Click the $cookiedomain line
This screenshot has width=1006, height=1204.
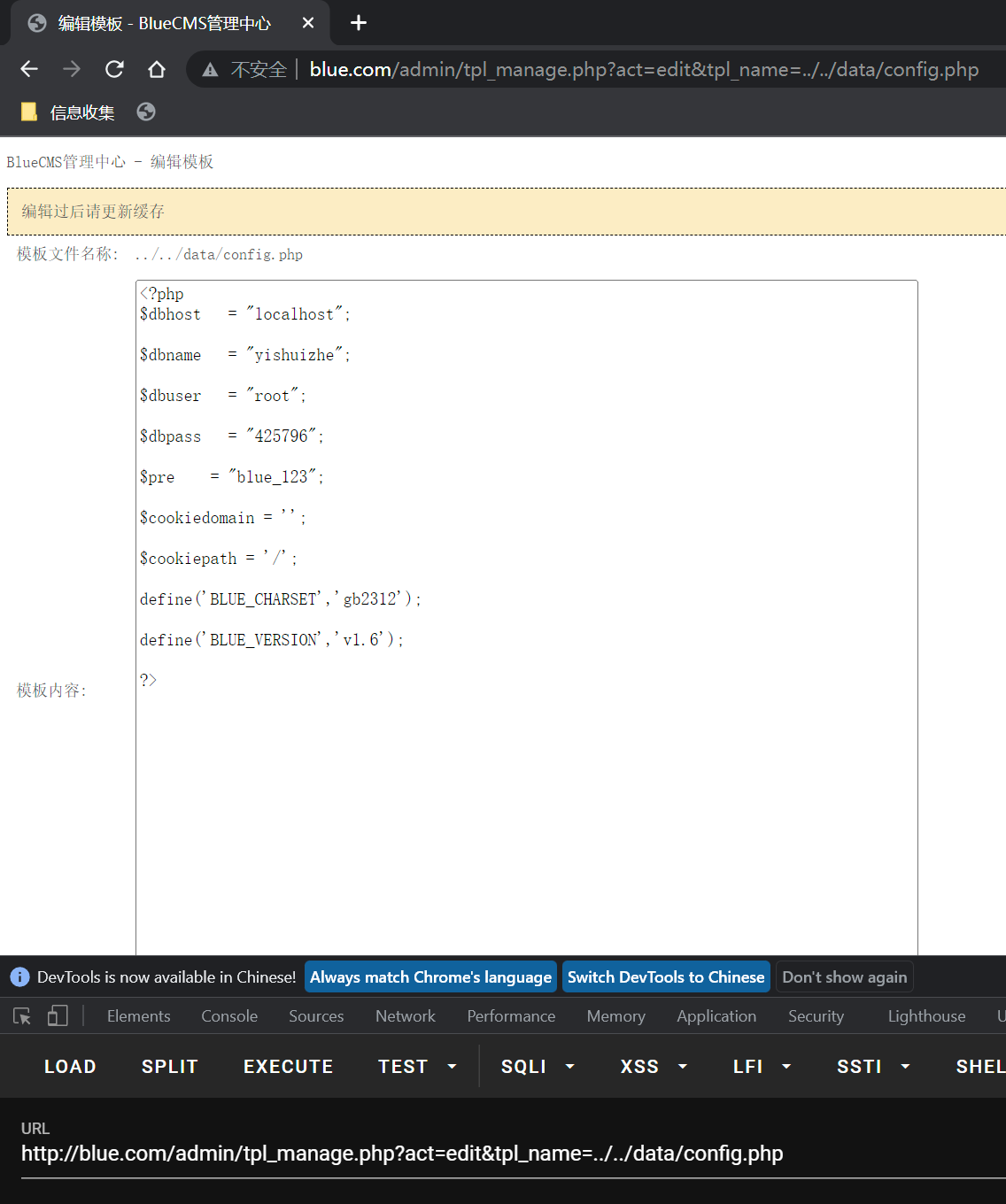click(x=223, y=518)
